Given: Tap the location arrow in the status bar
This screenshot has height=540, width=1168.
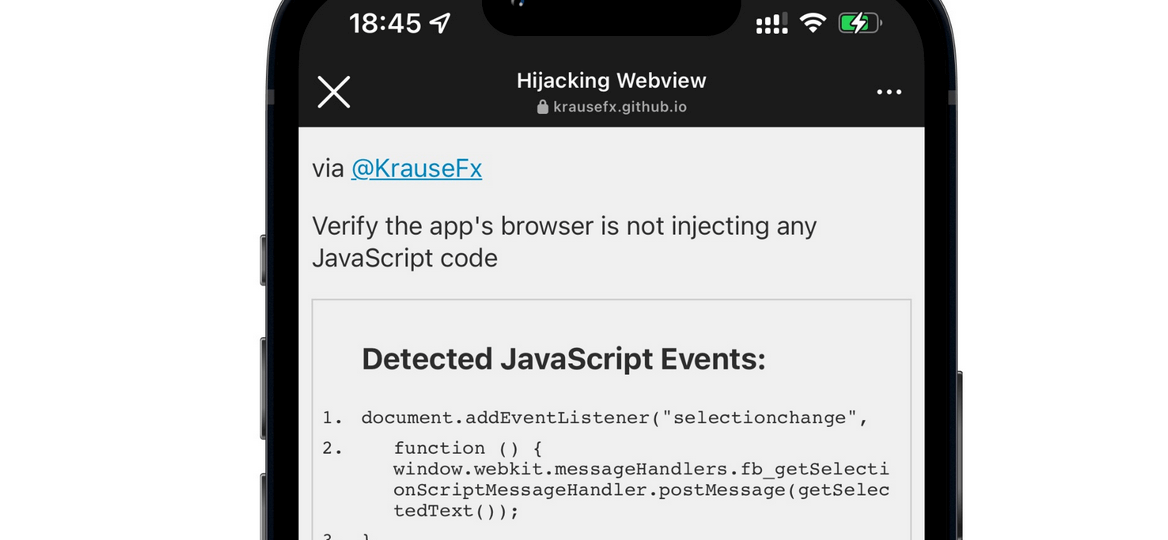Looking at the screenshot, I should pyautogui.click(x=440, y=23).
